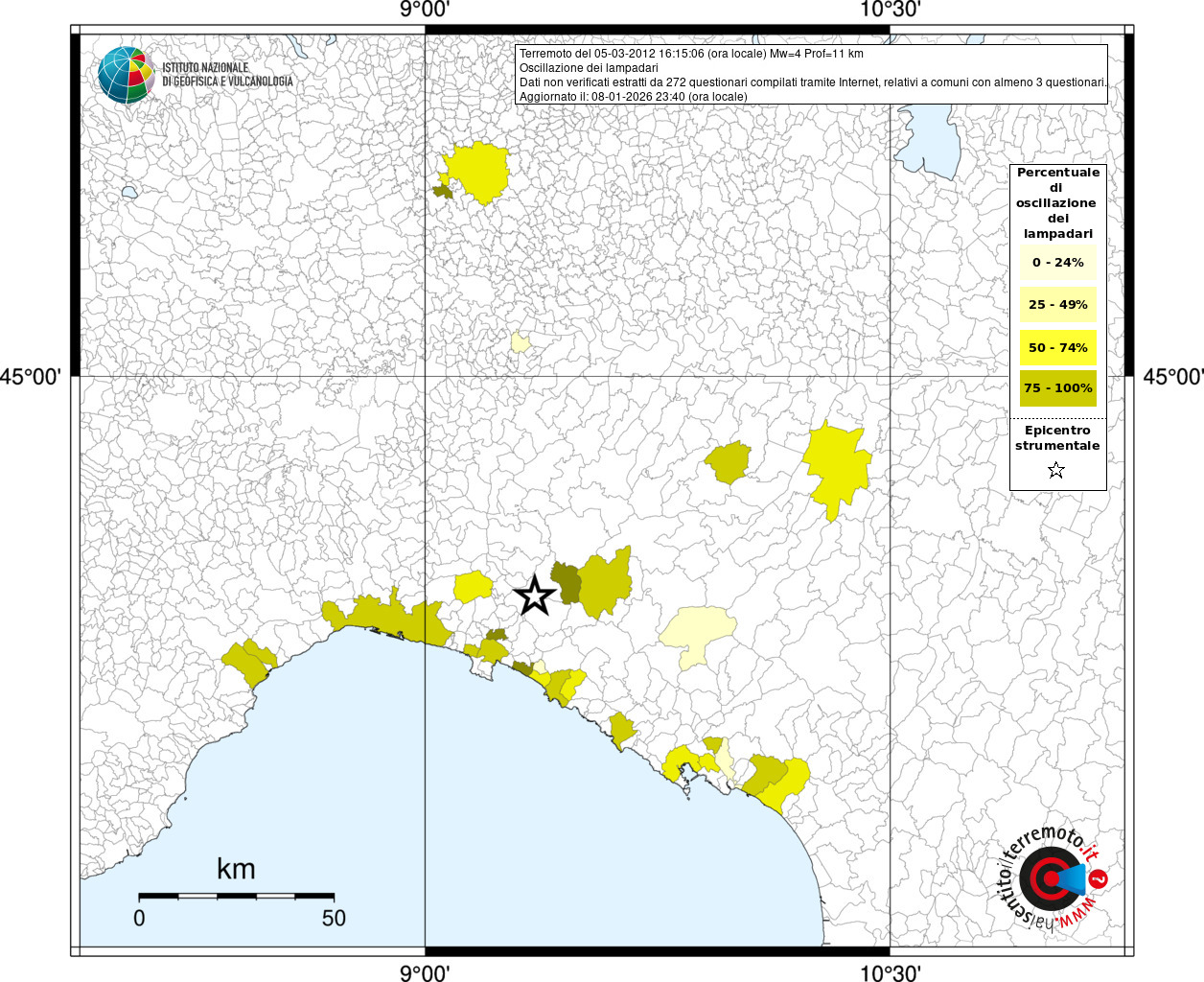Click the top 10°30' longitude label

tap(891, 11)
